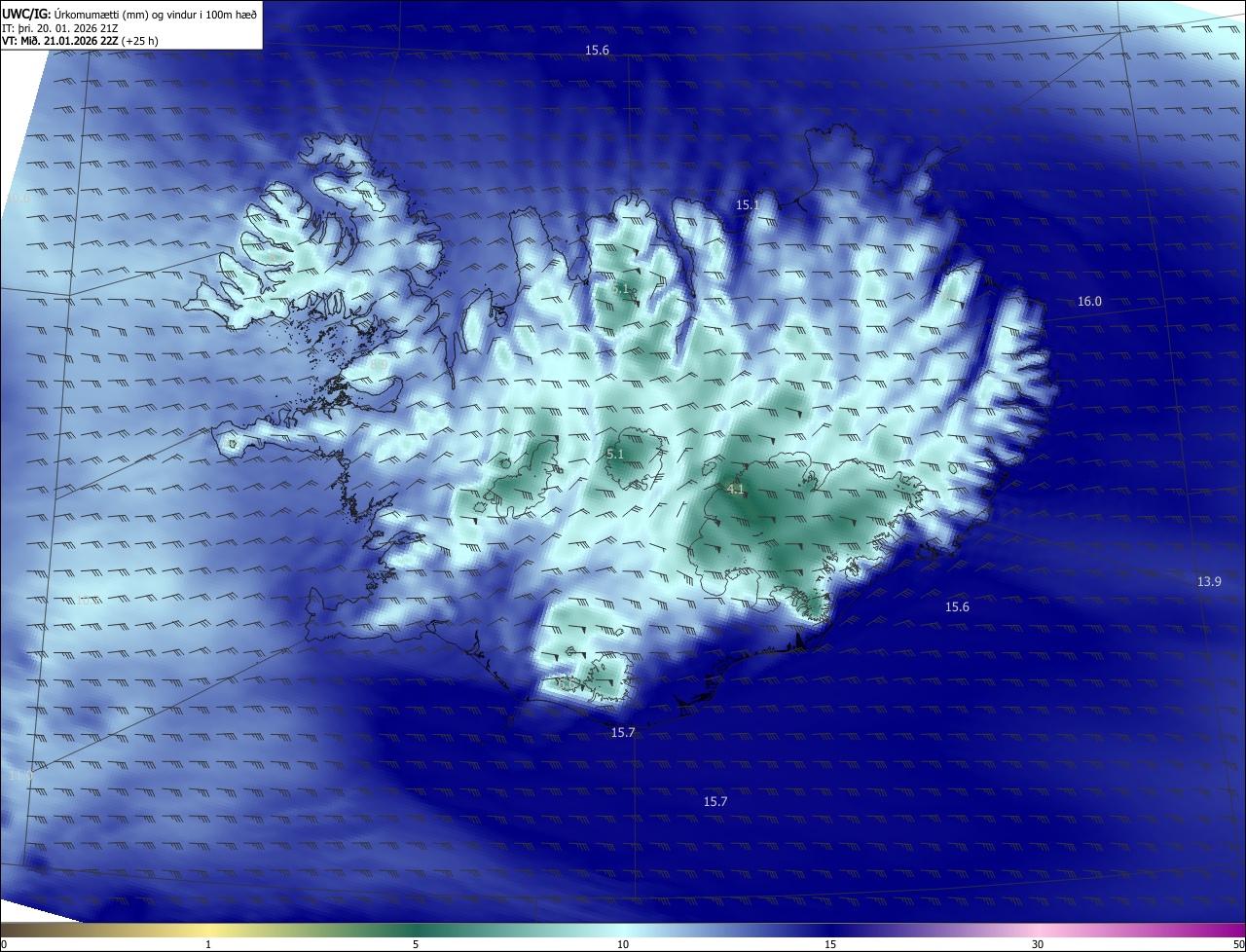Click the 0 label on the color scale
The image size is (1246, 952).
click(x=4, y=945)
